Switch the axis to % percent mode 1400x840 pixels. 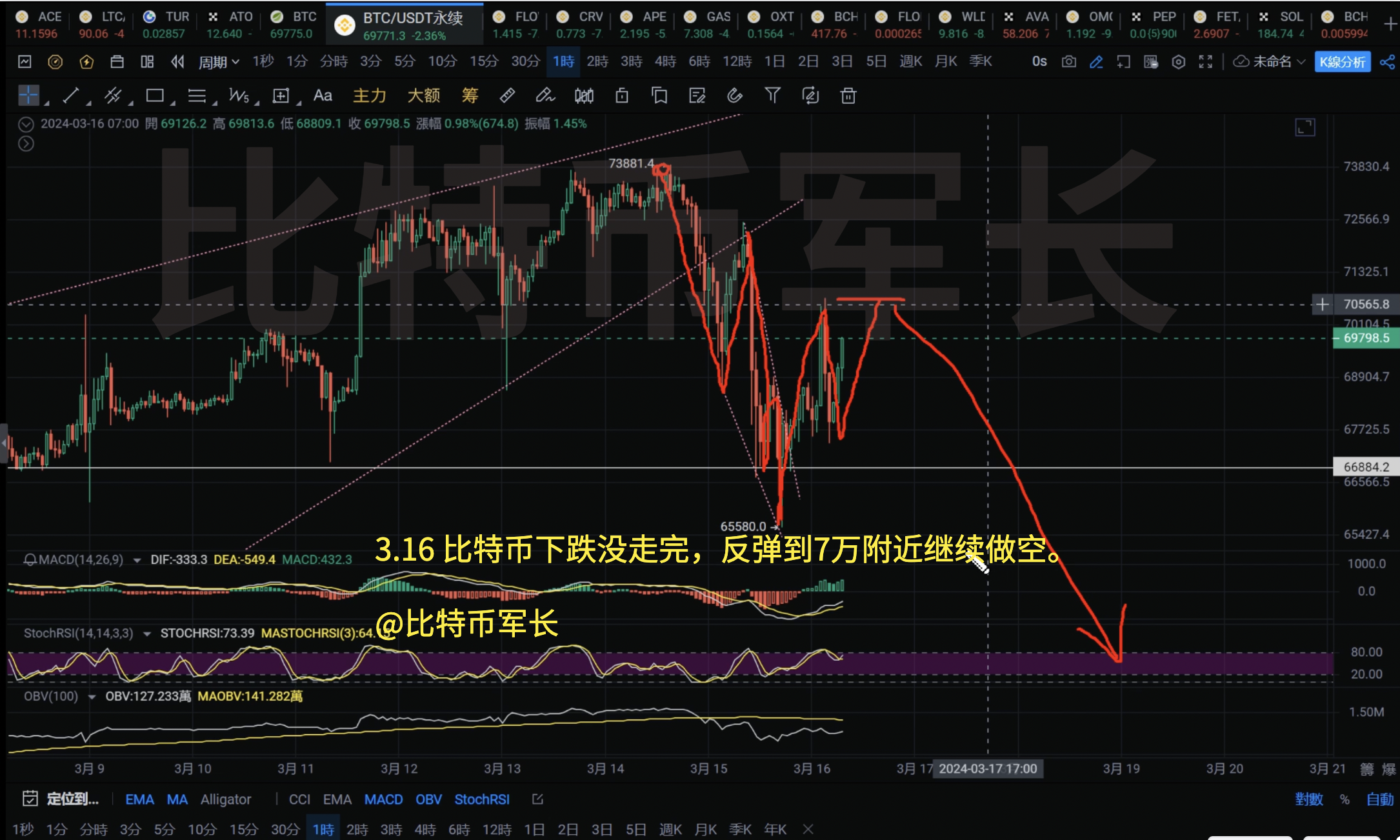pos(1345,799)
